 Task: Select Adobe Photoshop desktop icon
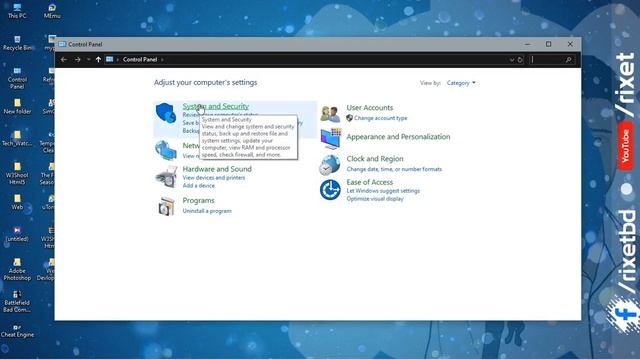coord(17,269)
